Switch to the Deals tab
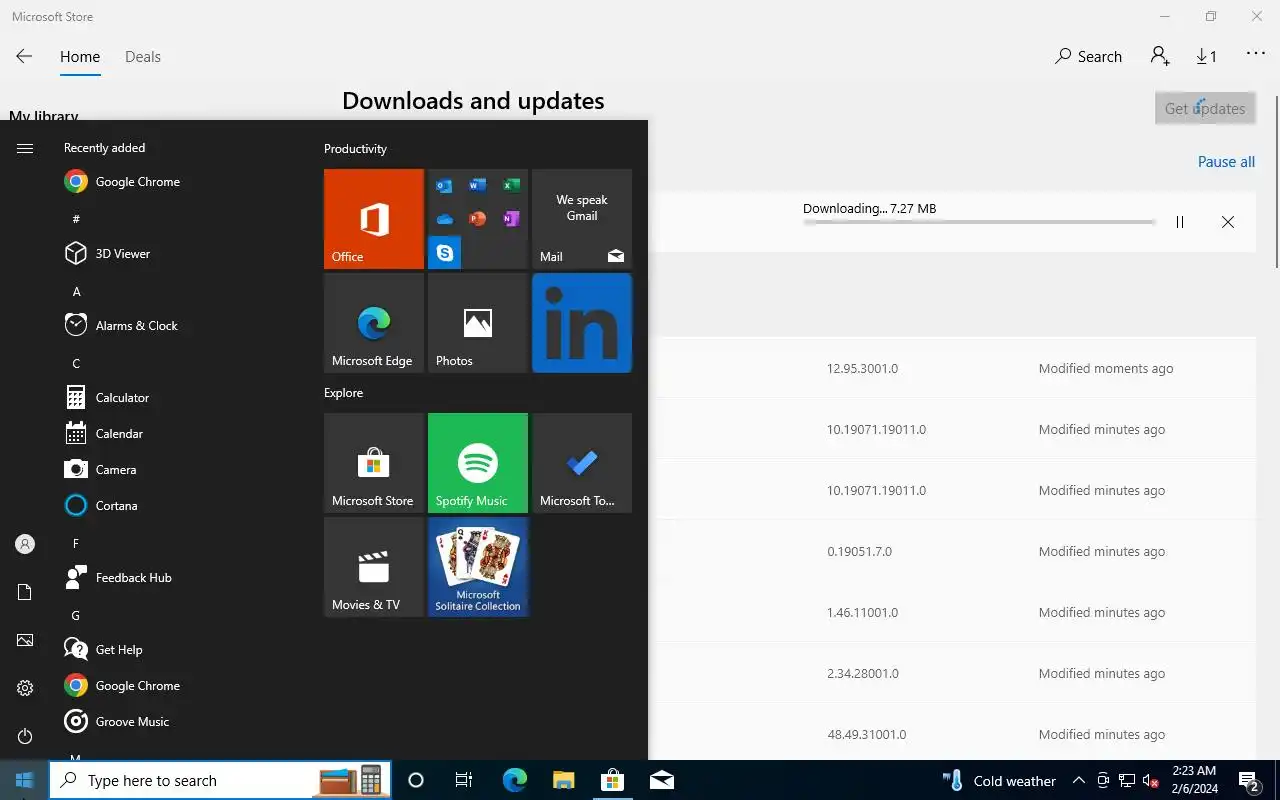 pos(143,57)
